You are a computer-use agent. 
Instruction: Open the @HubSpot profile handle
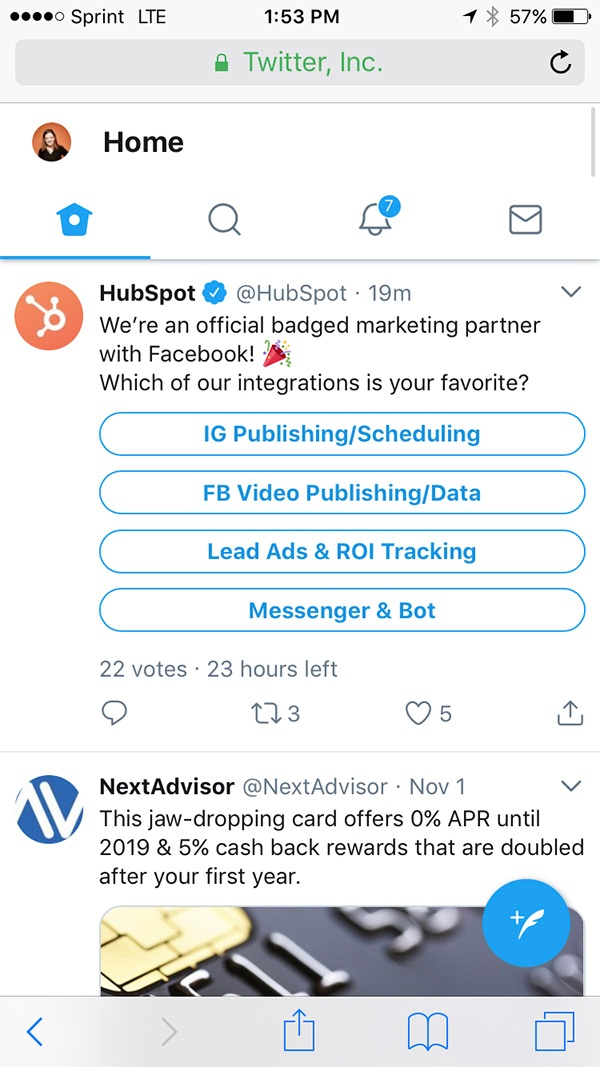coord(291,293)
